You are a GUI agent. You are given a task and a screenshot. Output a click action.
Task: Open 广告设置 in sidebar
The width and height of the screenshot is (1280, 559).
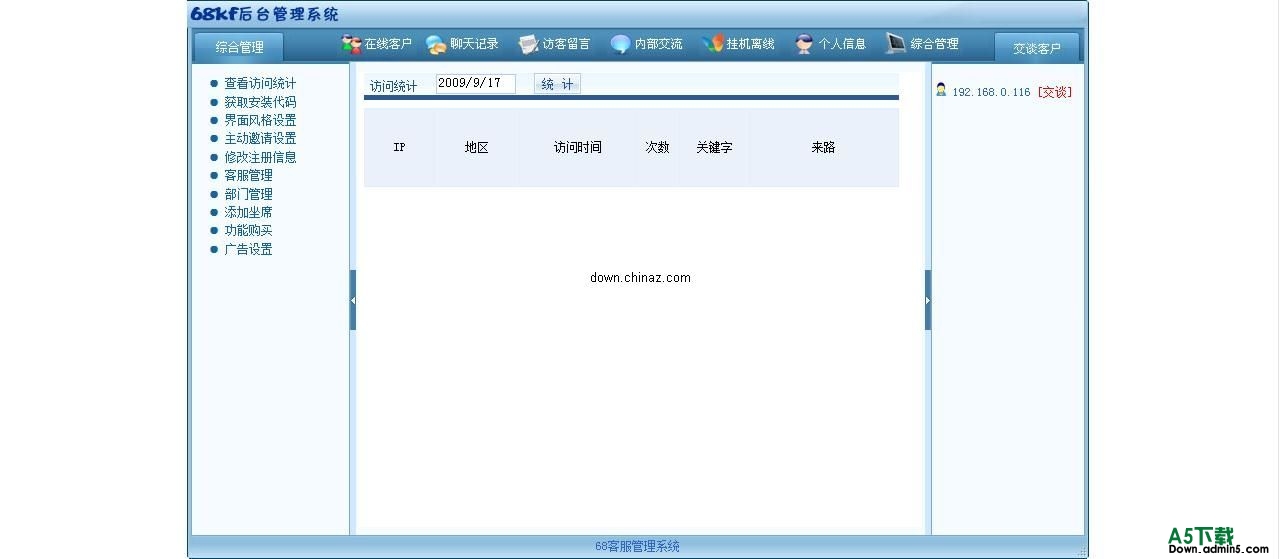248,249
